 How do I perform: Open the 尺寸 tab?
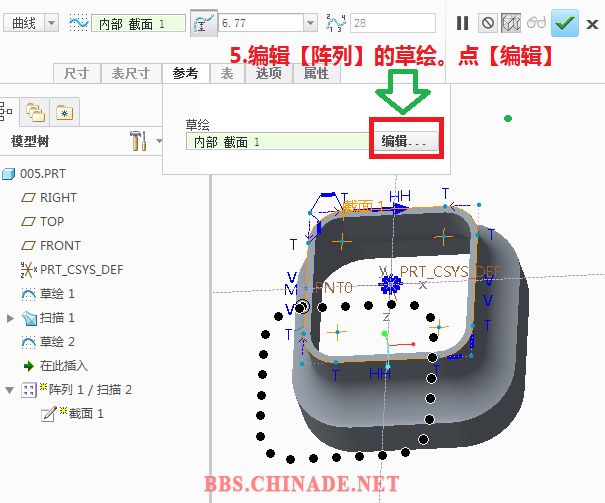pyautogui.click(x=77, y=73)
